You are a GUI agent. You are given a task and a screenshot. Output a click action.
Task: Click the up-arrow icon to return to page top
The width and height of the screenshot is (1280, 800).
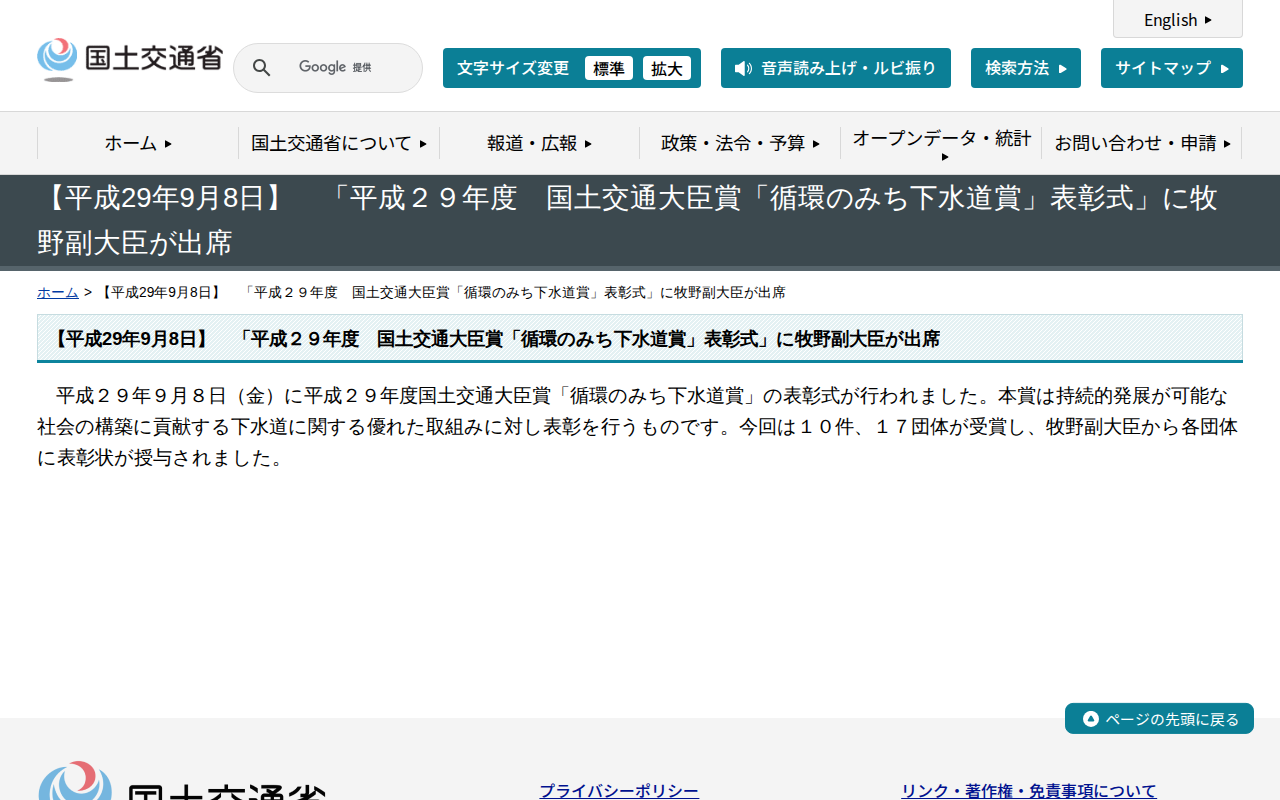(1089, 718)
